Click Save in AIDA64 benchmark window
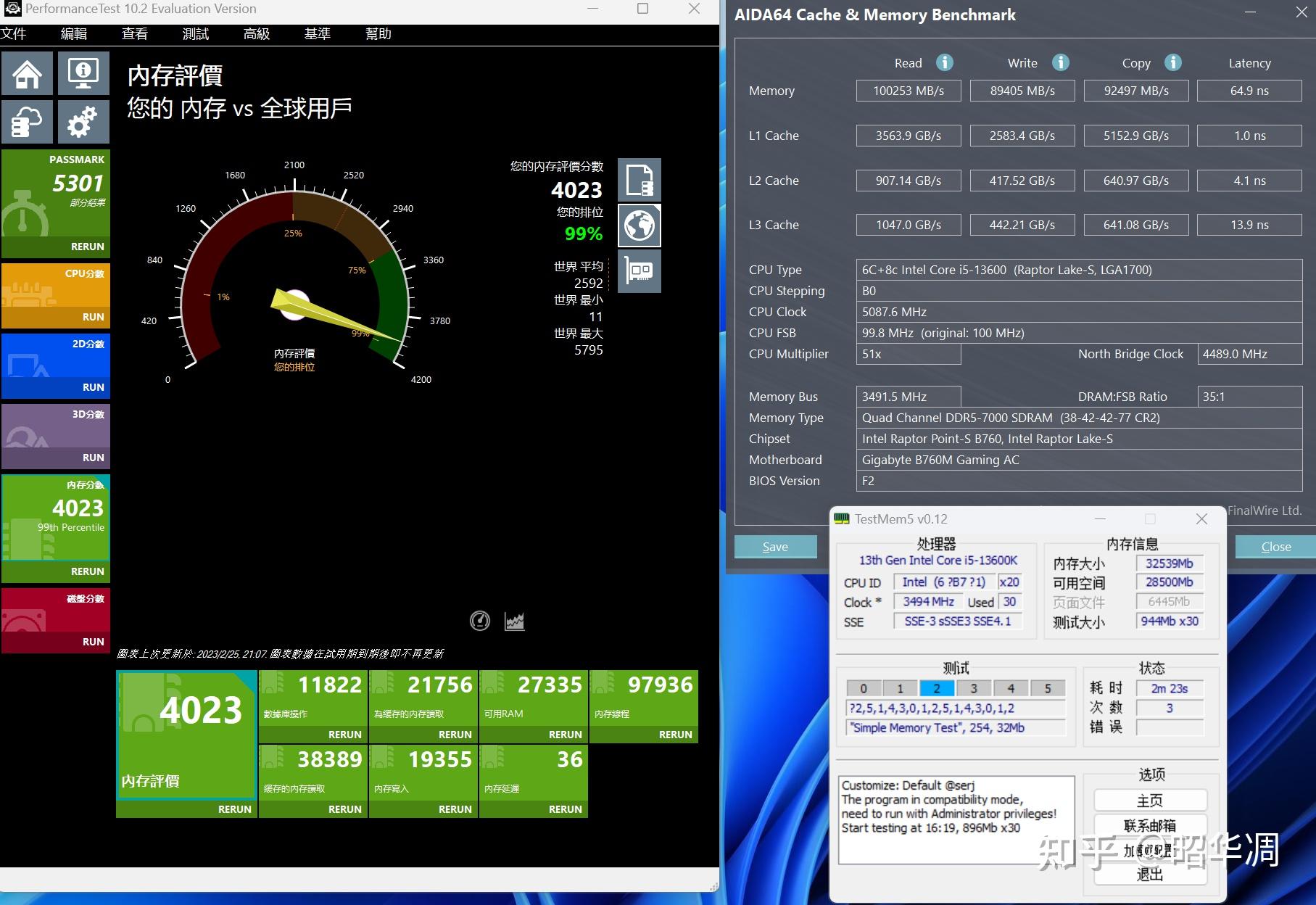This screenshot has height=905, width=1316. click(x=775, y=547)
